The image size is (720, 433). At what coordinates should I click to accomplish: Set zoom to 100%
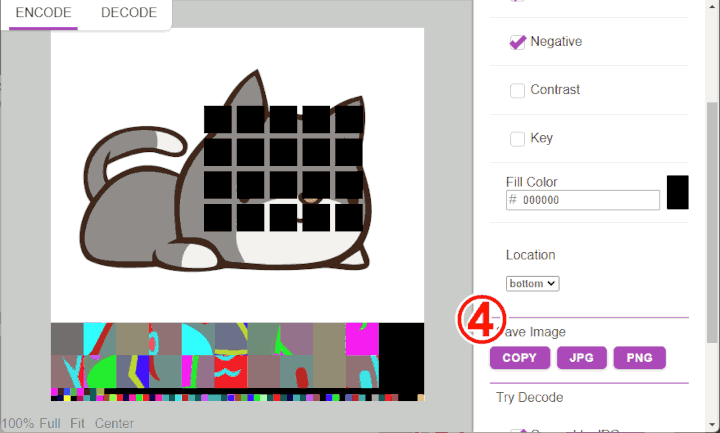[x=18, y=423]
